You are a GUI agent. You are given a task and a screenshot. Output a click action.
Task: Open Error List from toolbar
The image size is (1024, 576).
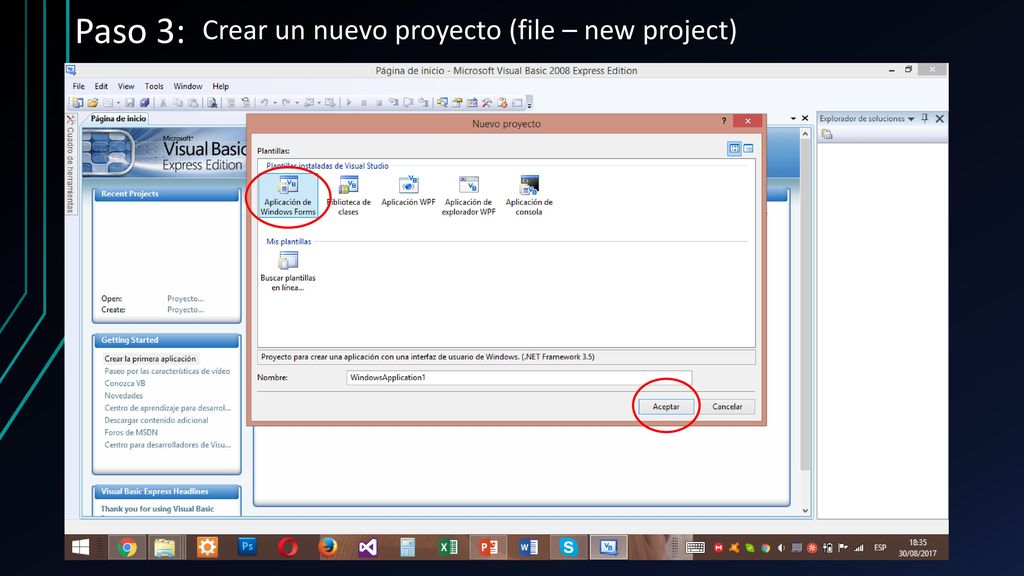tap(502, 103)
